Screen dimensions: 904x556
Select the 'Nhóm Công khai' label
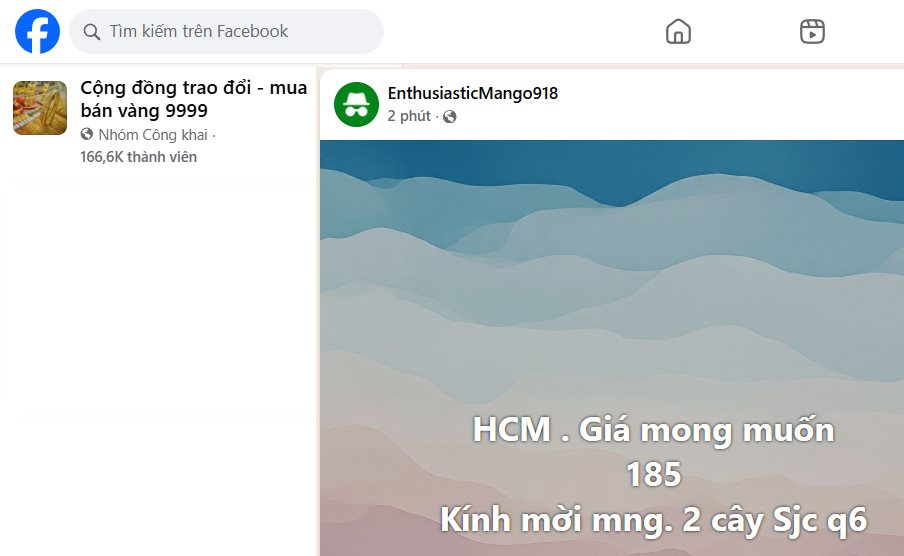153,135
